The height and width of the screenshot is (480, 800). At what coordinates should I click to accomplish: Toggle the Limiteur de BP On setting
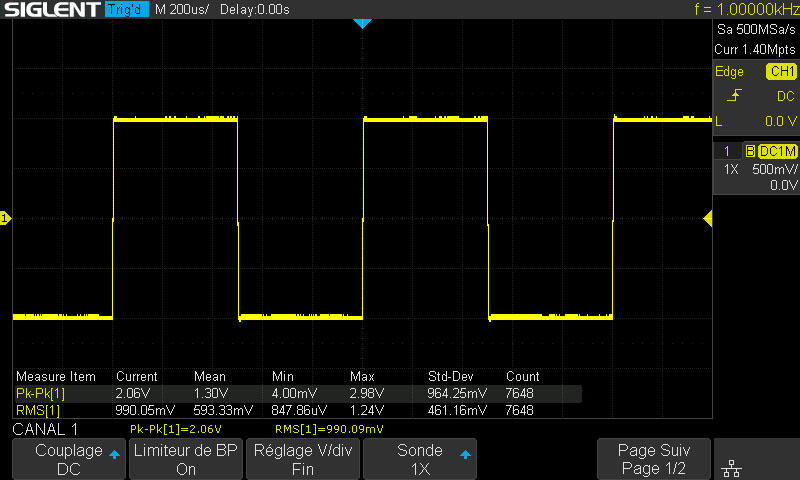[186, 459]
